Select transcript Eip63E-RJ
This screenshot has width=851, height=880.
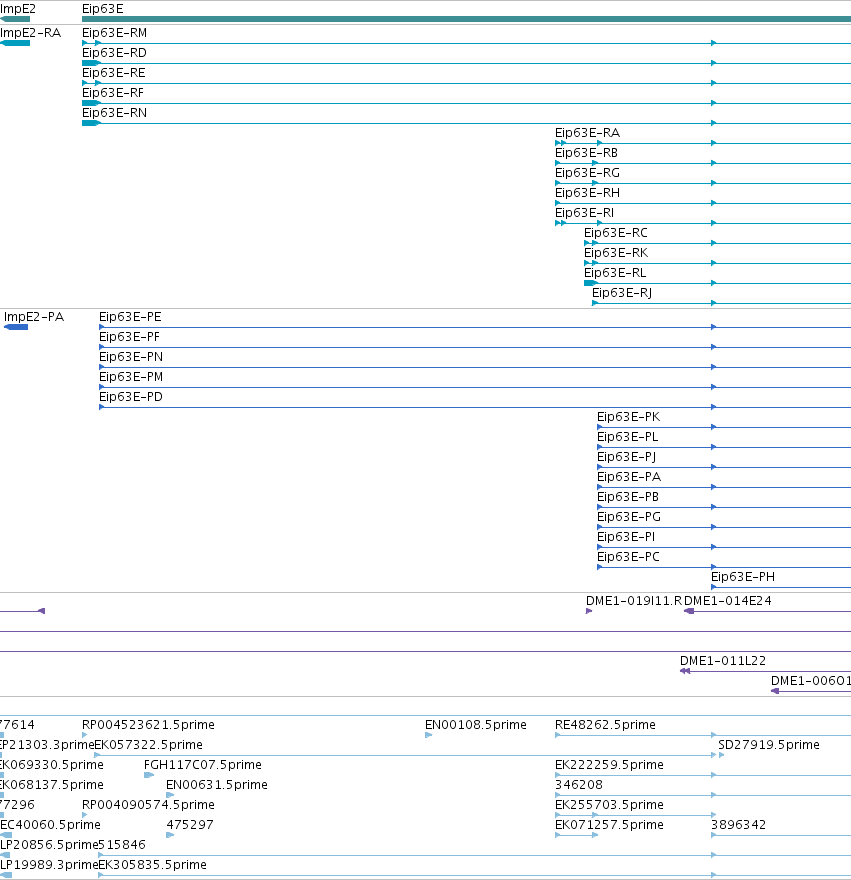pos(622,293)
